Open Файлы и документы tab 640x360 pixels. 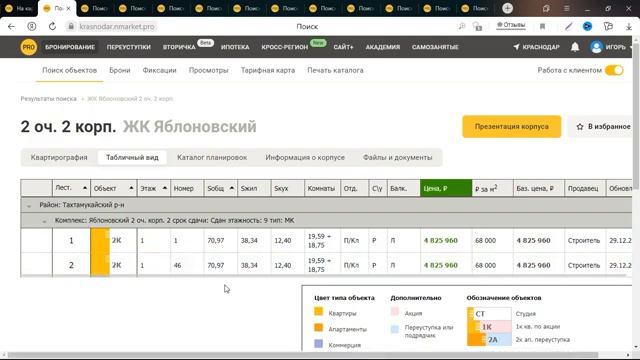[398, 158]
